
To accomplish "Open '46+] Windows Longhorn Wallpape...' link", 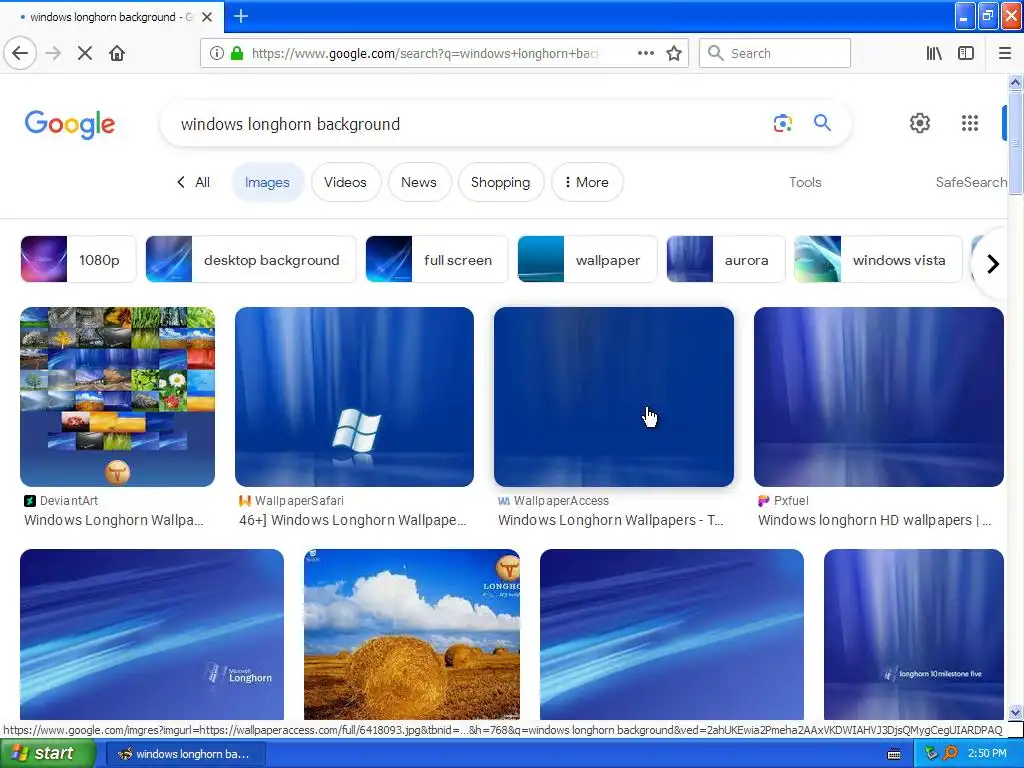I will (353, 520).
